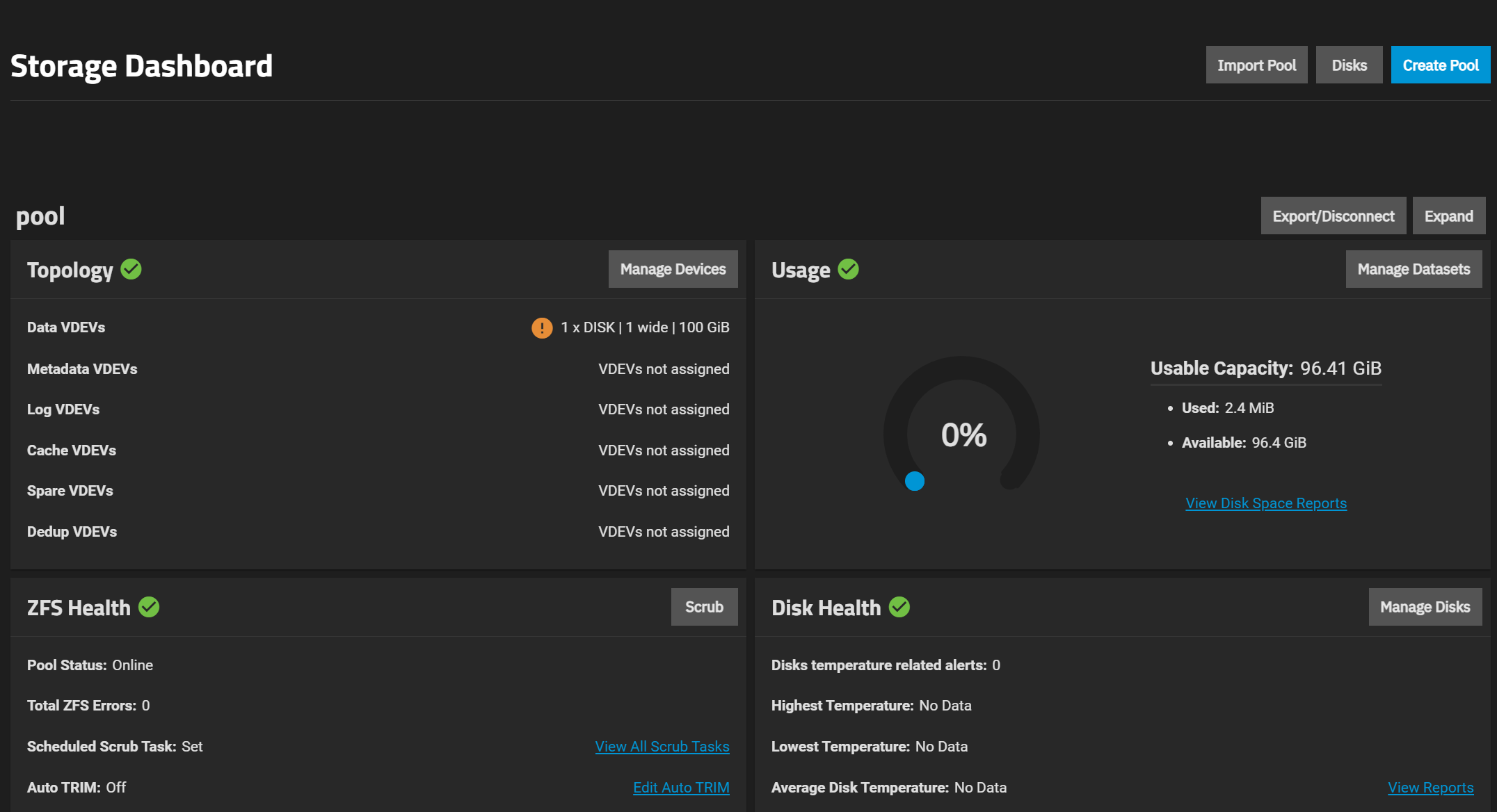
Task: Click the Disk Health green checkmark icon
Action: point(899,607)
